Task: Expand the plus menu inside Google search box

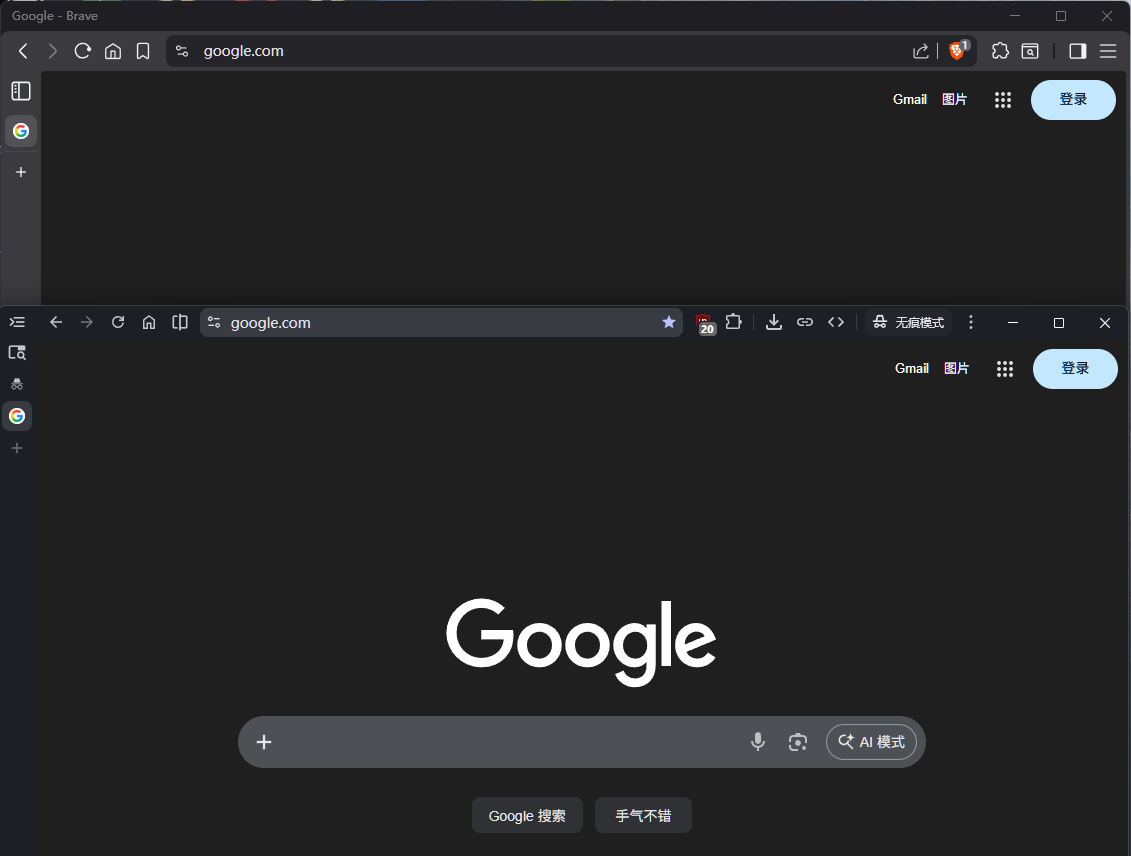Action: click(x=264, y=742)
